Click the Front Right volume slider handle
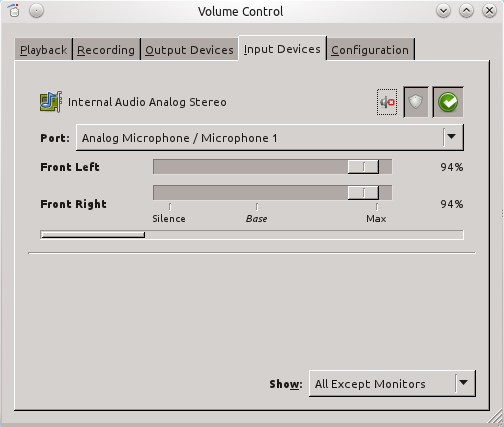This screenshot has width=504, height=427. (x=363, y=193)
